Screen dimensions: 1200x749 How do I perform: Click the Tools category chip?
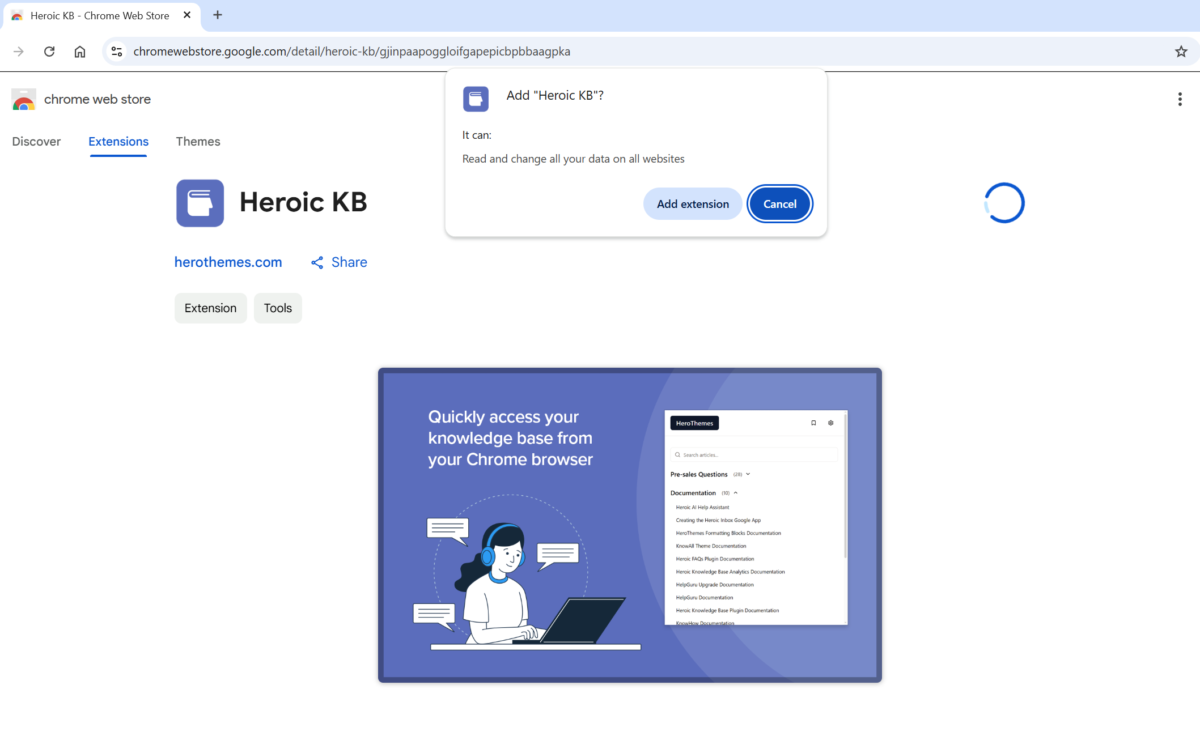tap(278, 308)
